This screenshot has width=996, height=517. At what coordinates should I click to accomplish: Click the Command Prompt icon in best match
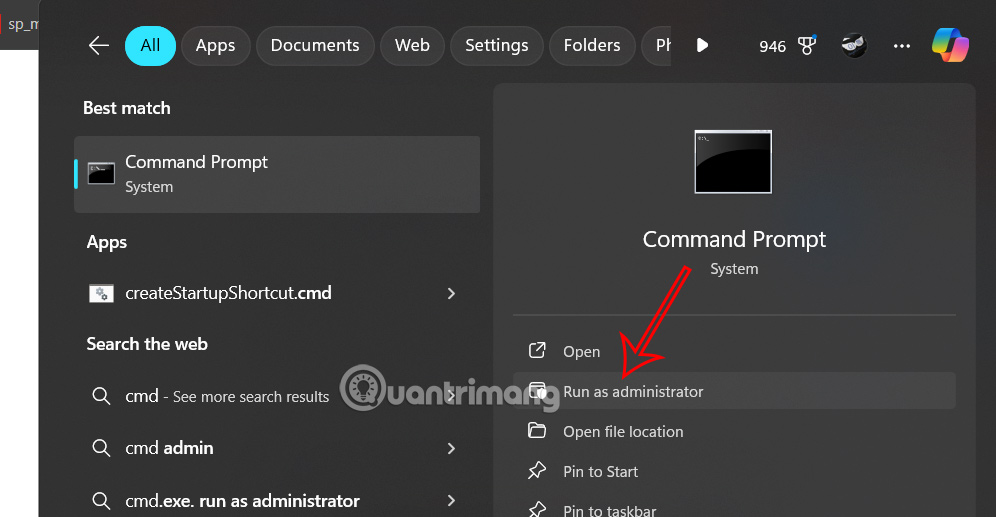point(101,173)
